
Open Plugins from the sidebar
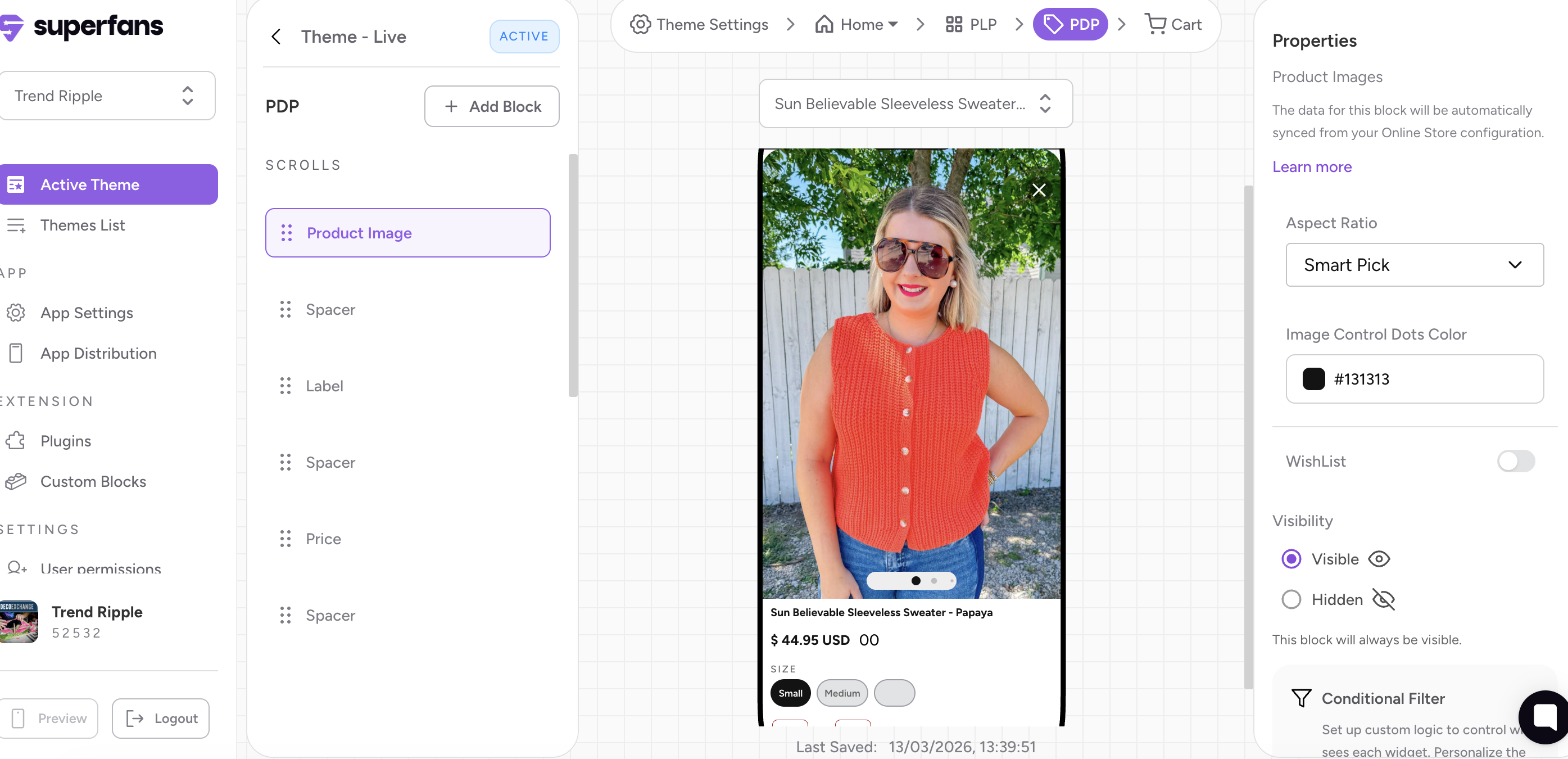[65, 440]
